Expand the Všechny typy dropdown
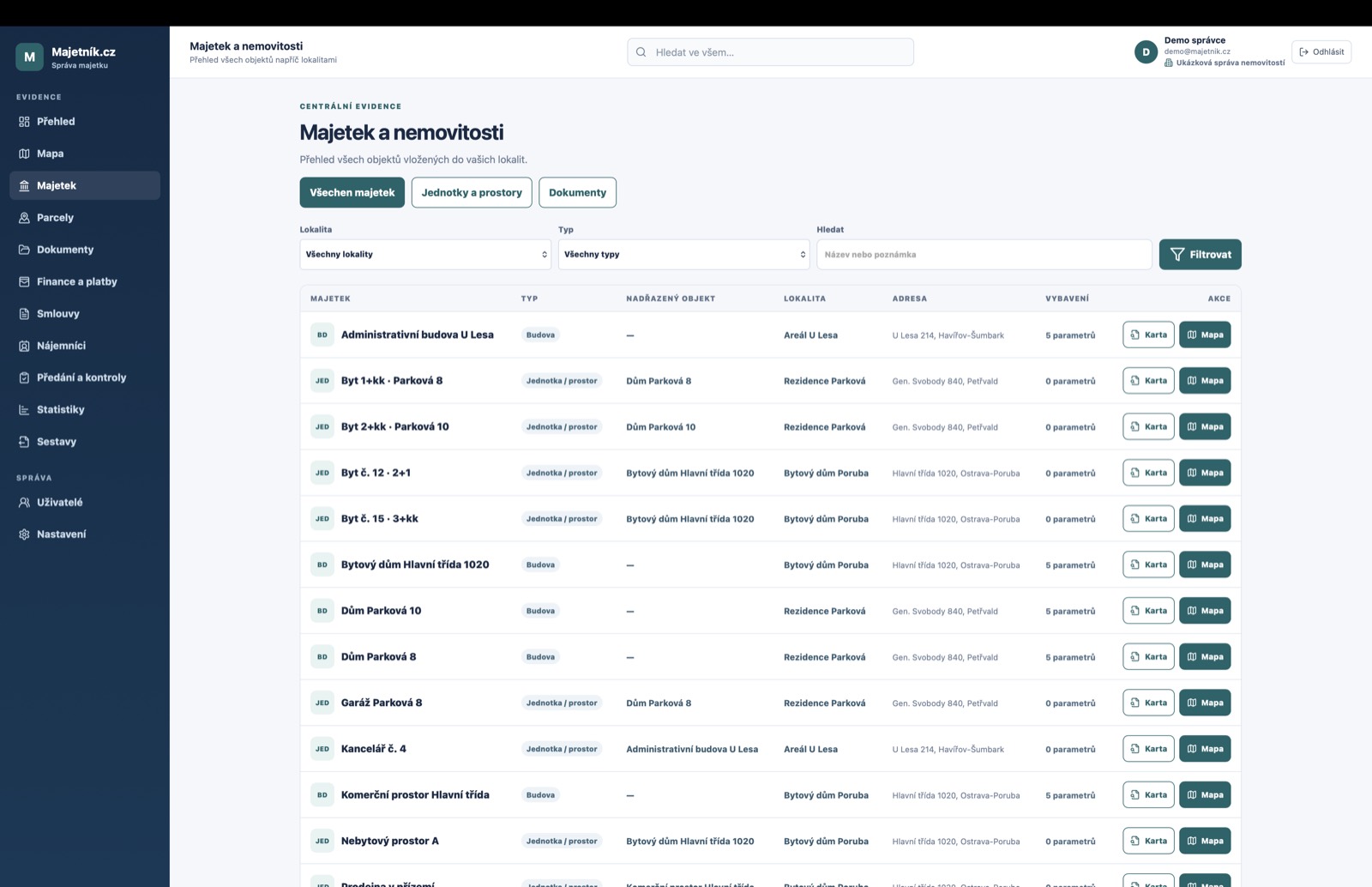The width and height of the screenshot is (1372, 887). pyautogui.click(x=683, y=254)
